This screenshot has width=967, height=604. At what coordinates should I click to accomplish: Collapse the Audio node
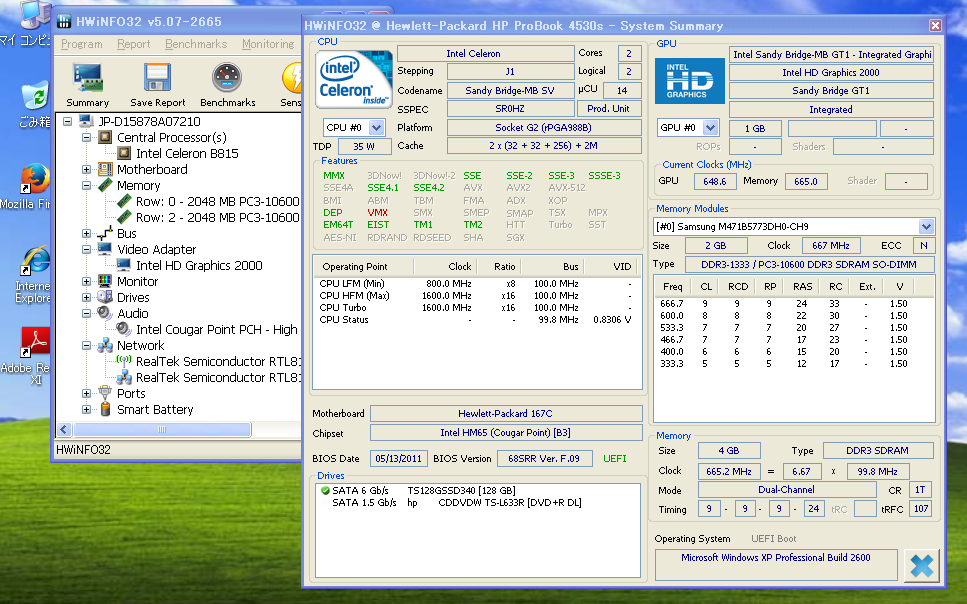coord(86,313)
